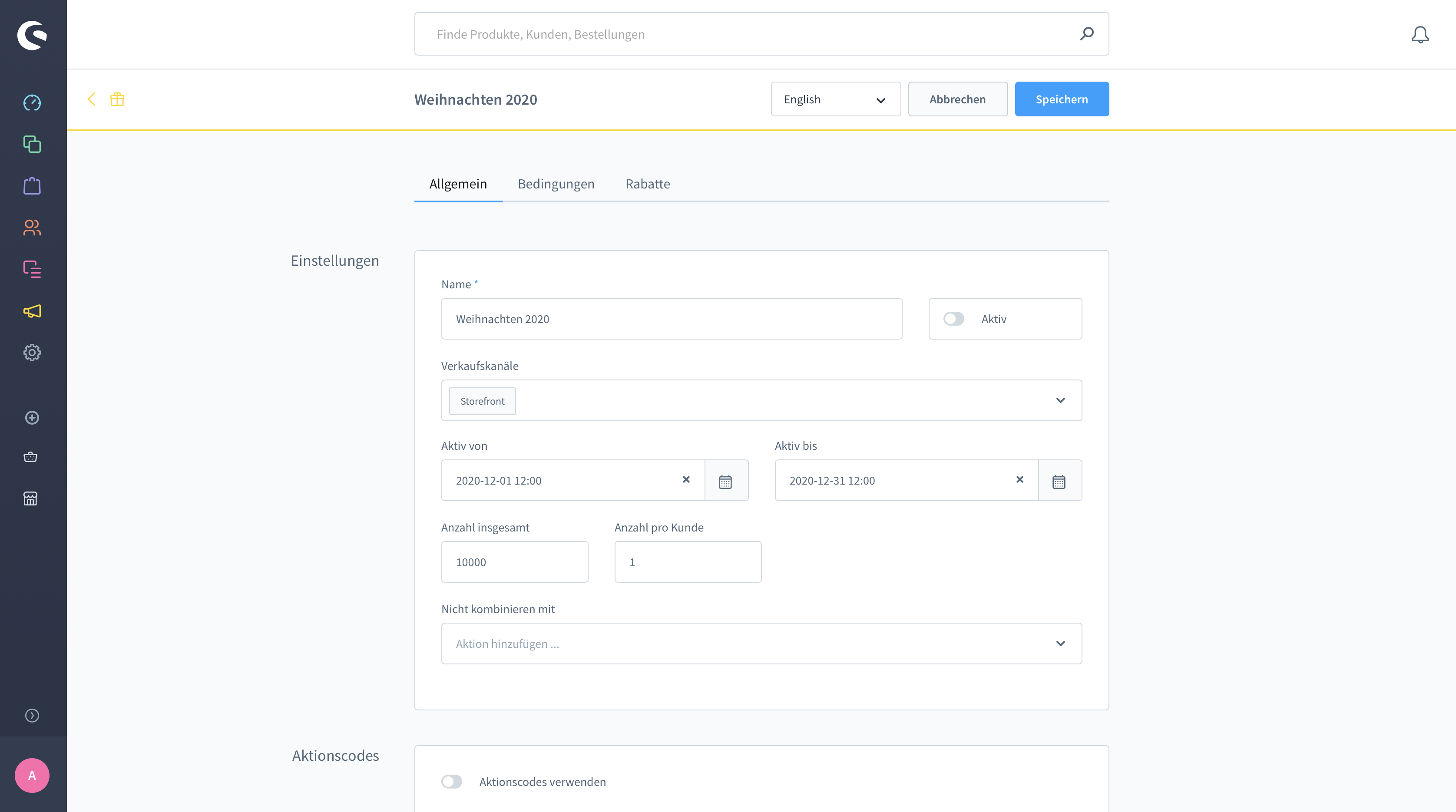Open the Customers people icon
This screenshot has height=812, width=1456.
click(32, 228)
